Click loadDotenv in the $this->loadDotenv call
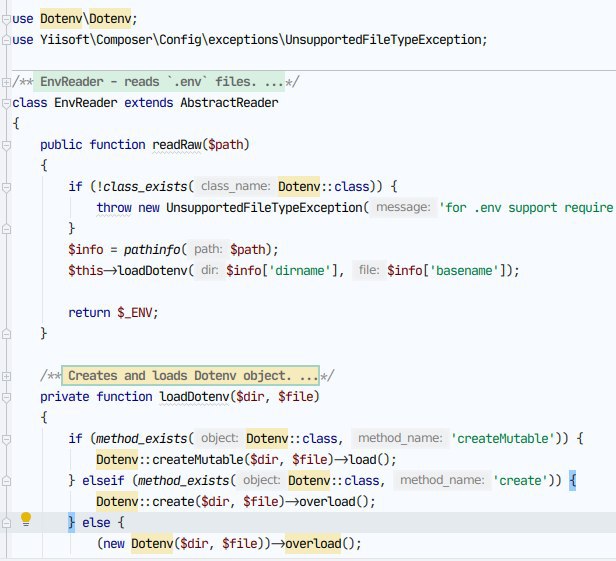Viewport: 616px width, 561px height. click(152, 271)
